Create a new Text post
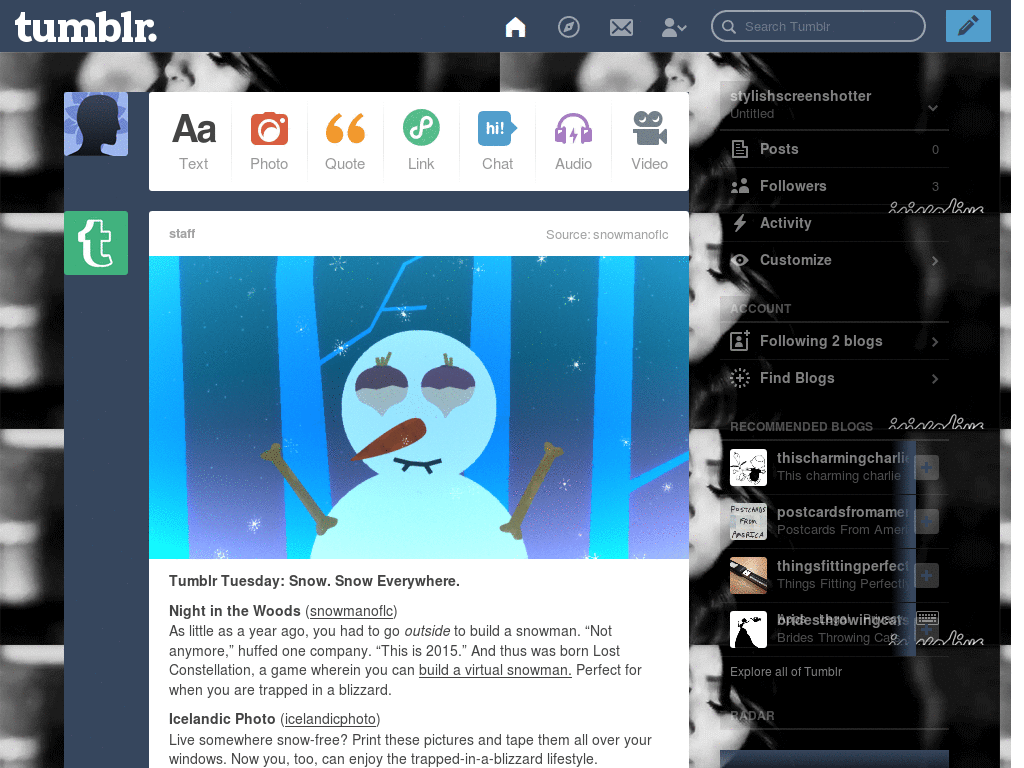 [x=193, y=141]
